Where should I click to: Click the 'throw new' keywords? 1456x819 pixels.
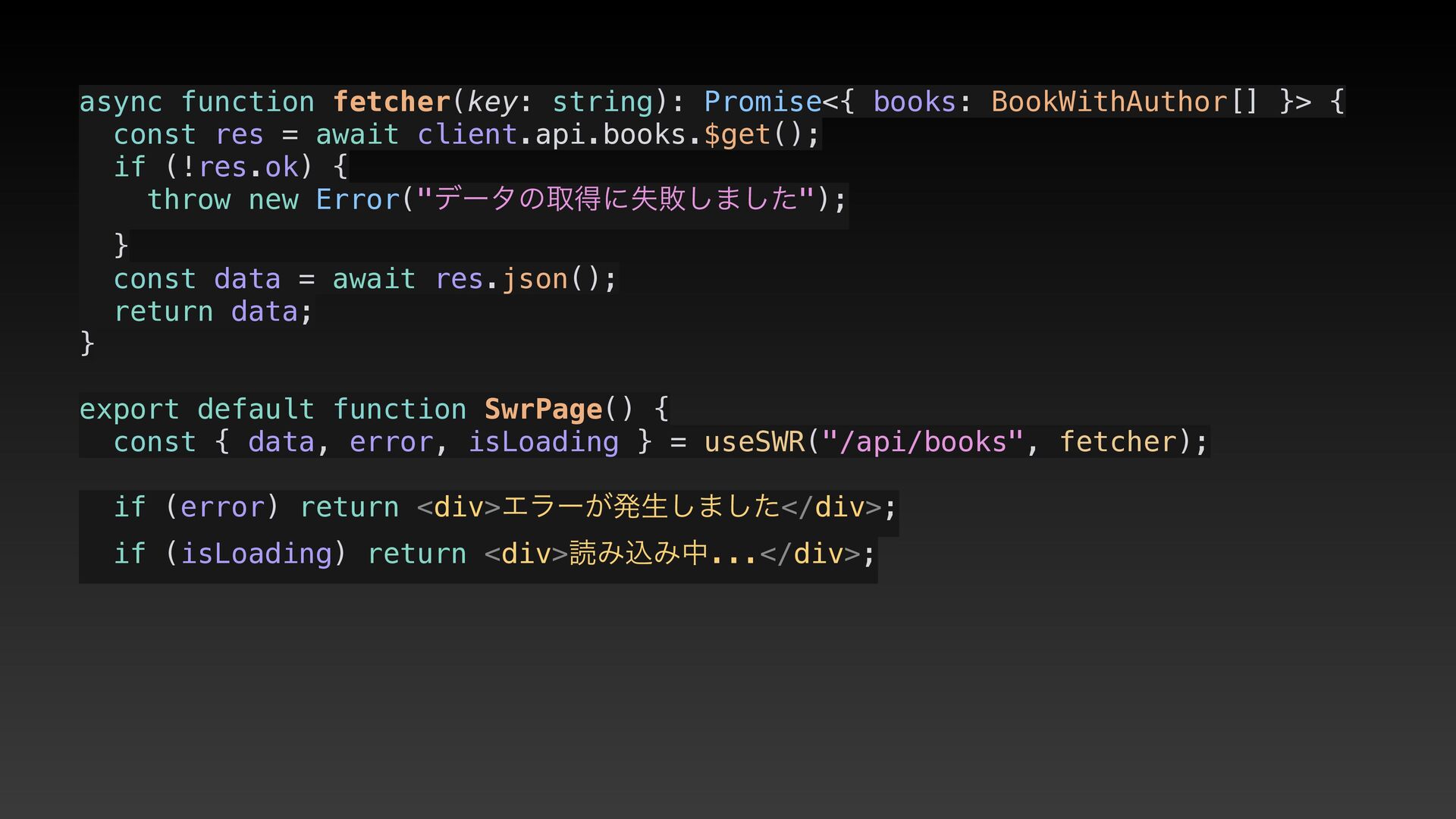(222, 199)
